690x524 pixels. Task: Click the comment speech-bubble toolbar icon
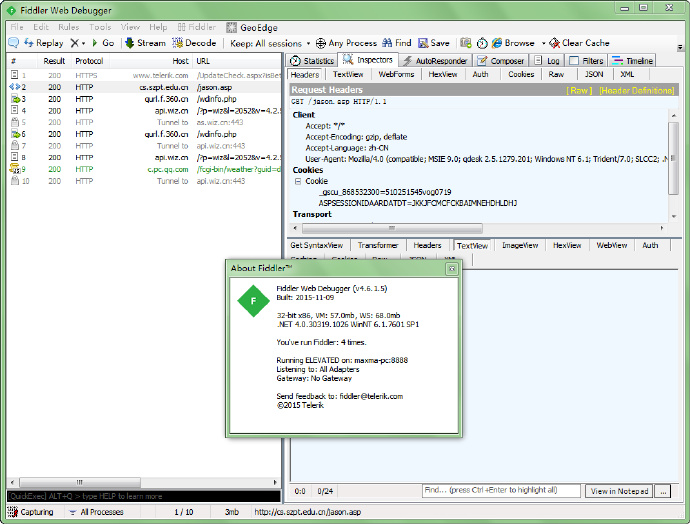point(14,43)
